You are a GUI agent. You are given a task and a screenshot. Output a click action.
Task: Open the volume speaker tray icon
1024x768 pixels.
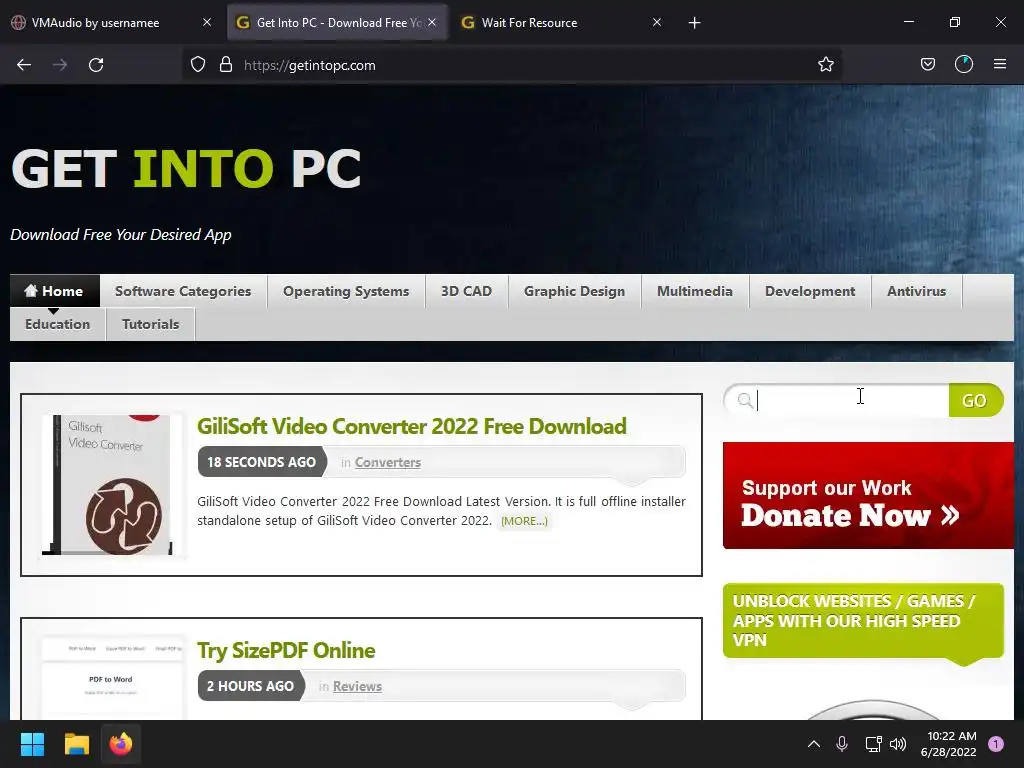click(x=898, y=744)
